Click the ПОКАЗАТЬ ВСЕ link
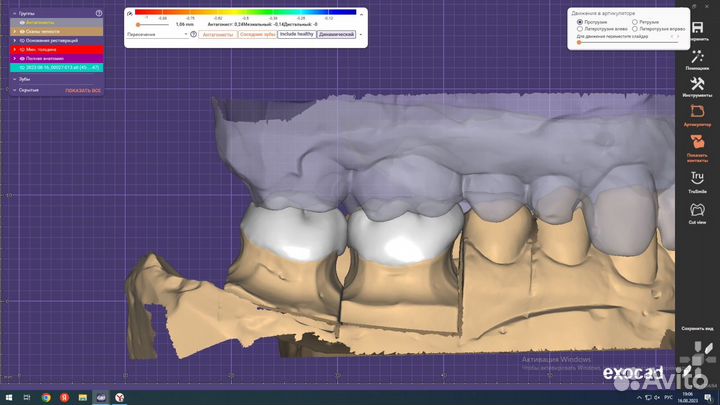This screenshot has width=720, height=405. (x=83, y=90)
